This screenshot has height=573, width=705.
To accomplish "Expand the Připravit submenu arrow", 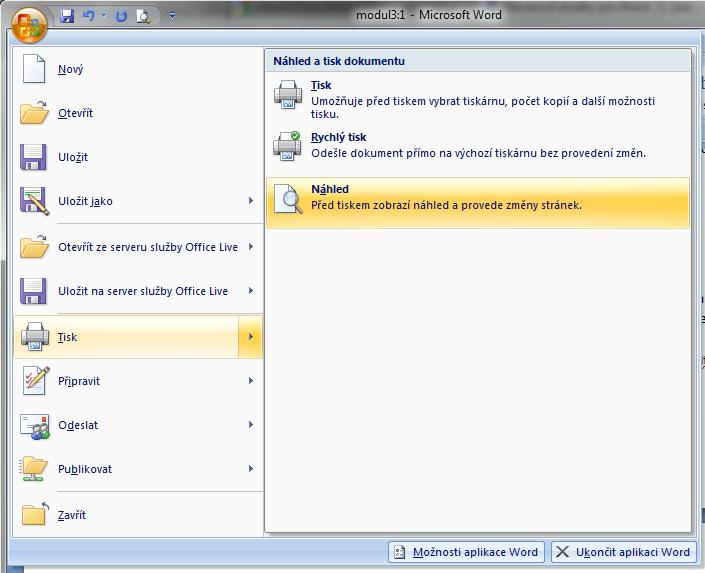I will click(x=251, y=381).
